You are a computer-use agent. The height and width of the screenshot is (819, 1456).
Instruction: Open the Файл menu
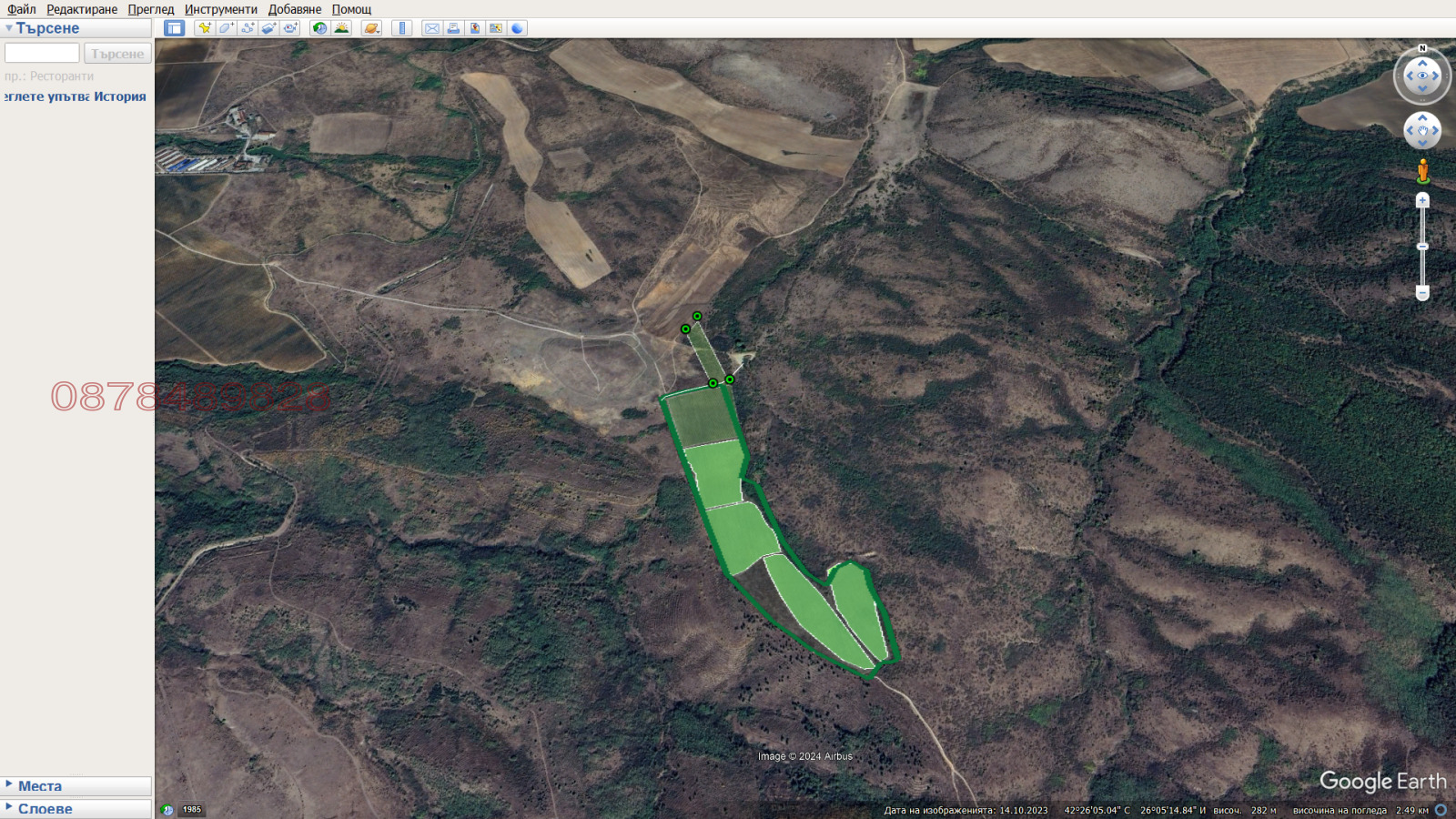pyautogui.click(x=22, y=9)
